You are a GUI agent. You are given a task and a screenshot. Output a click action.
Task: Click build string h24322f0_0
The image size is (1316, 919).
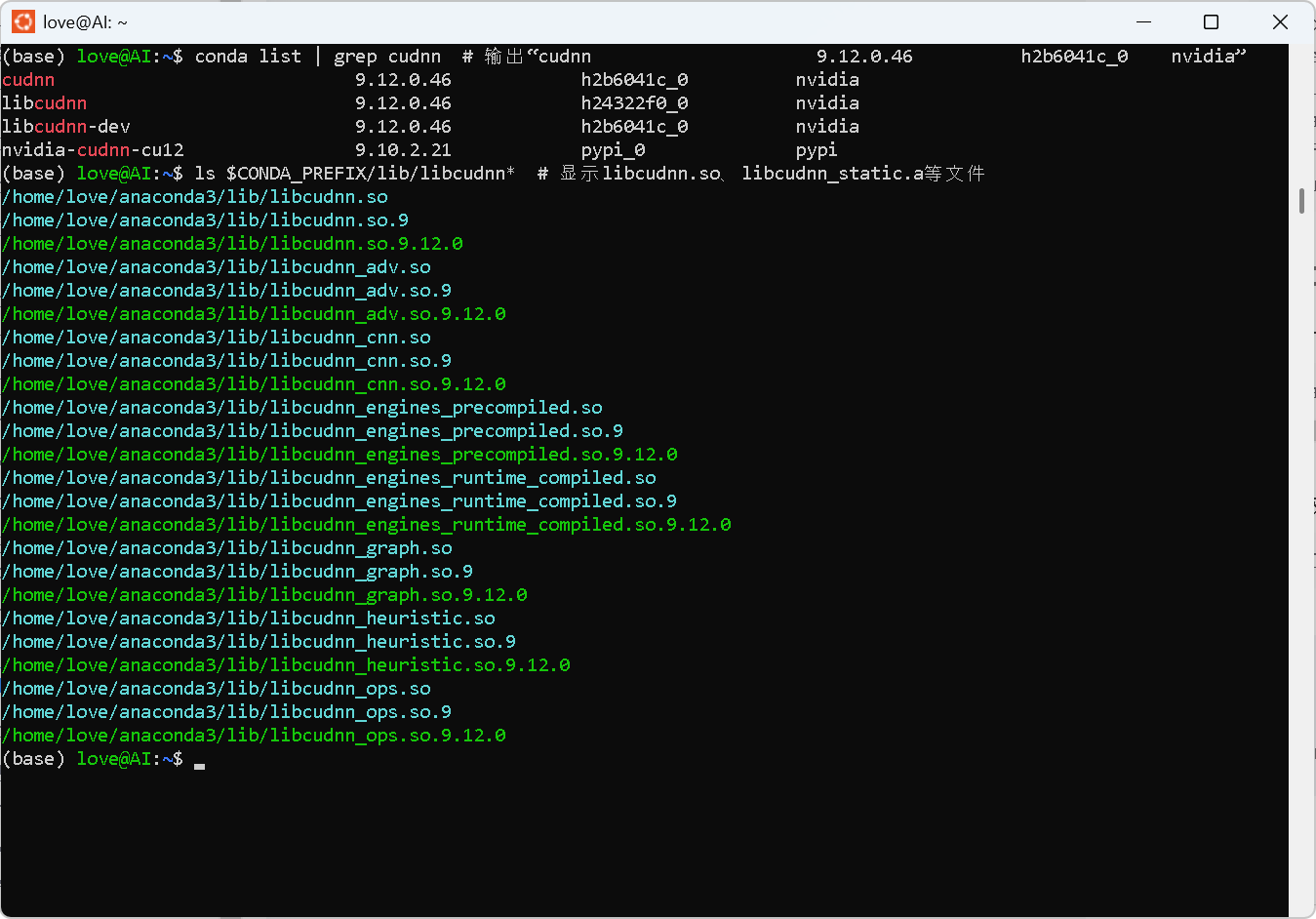pyautogui.click(x=634, y=103)
